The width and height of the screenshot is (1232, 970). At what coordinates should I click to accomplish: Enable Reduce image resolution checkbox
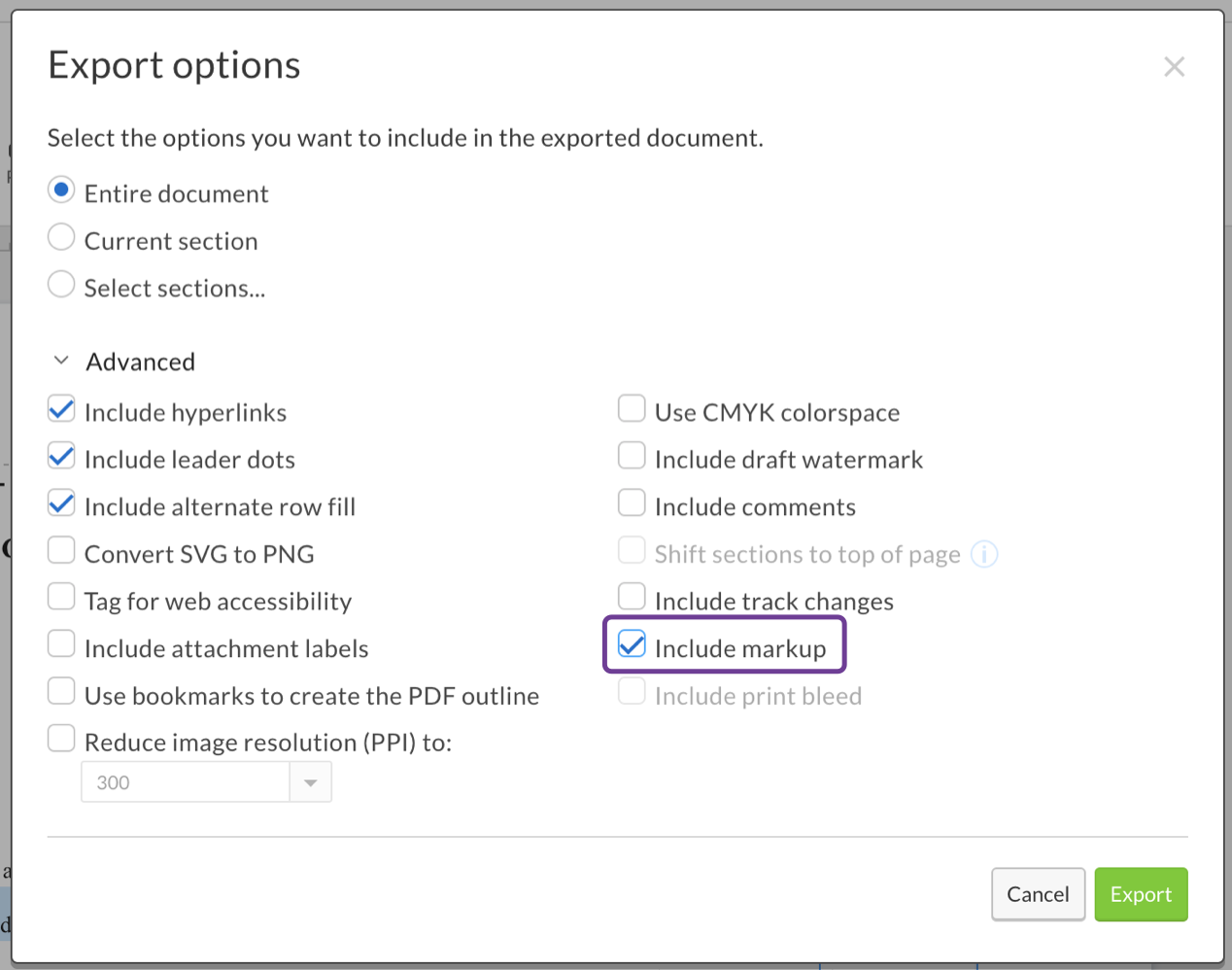61,740
